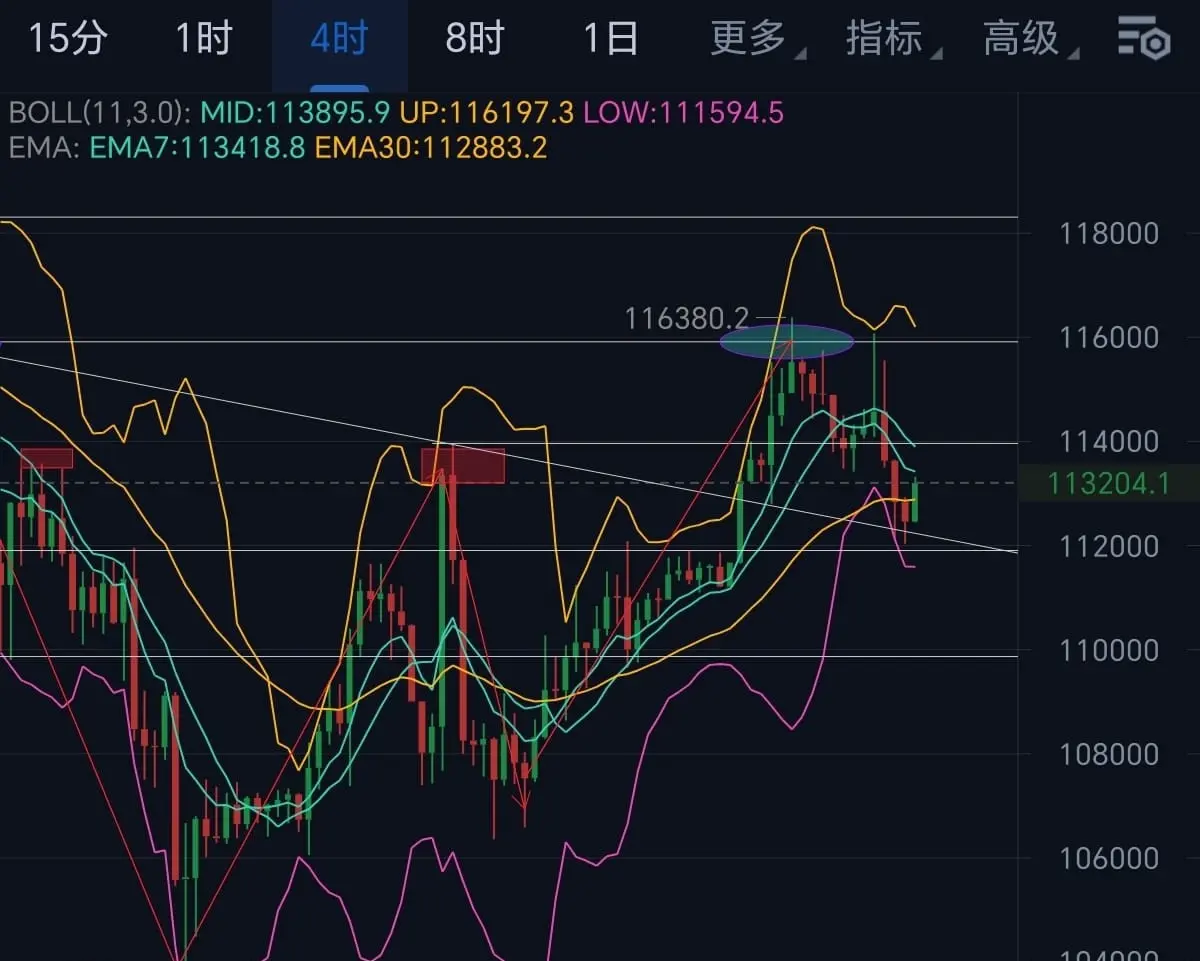Click the EMA: indicator label
Image resolution: width=1200 pixels, height=961 pixels.
pos(46,148)
